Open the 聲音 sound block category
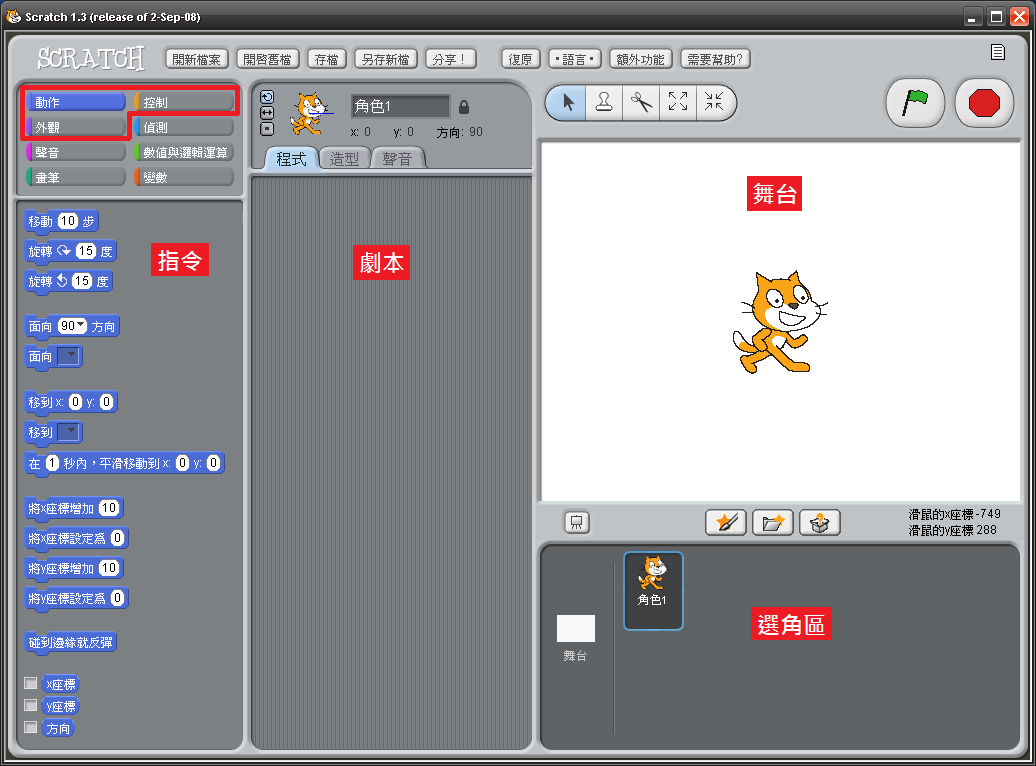This screenshot has width=1036, height=766. (75, 152)
